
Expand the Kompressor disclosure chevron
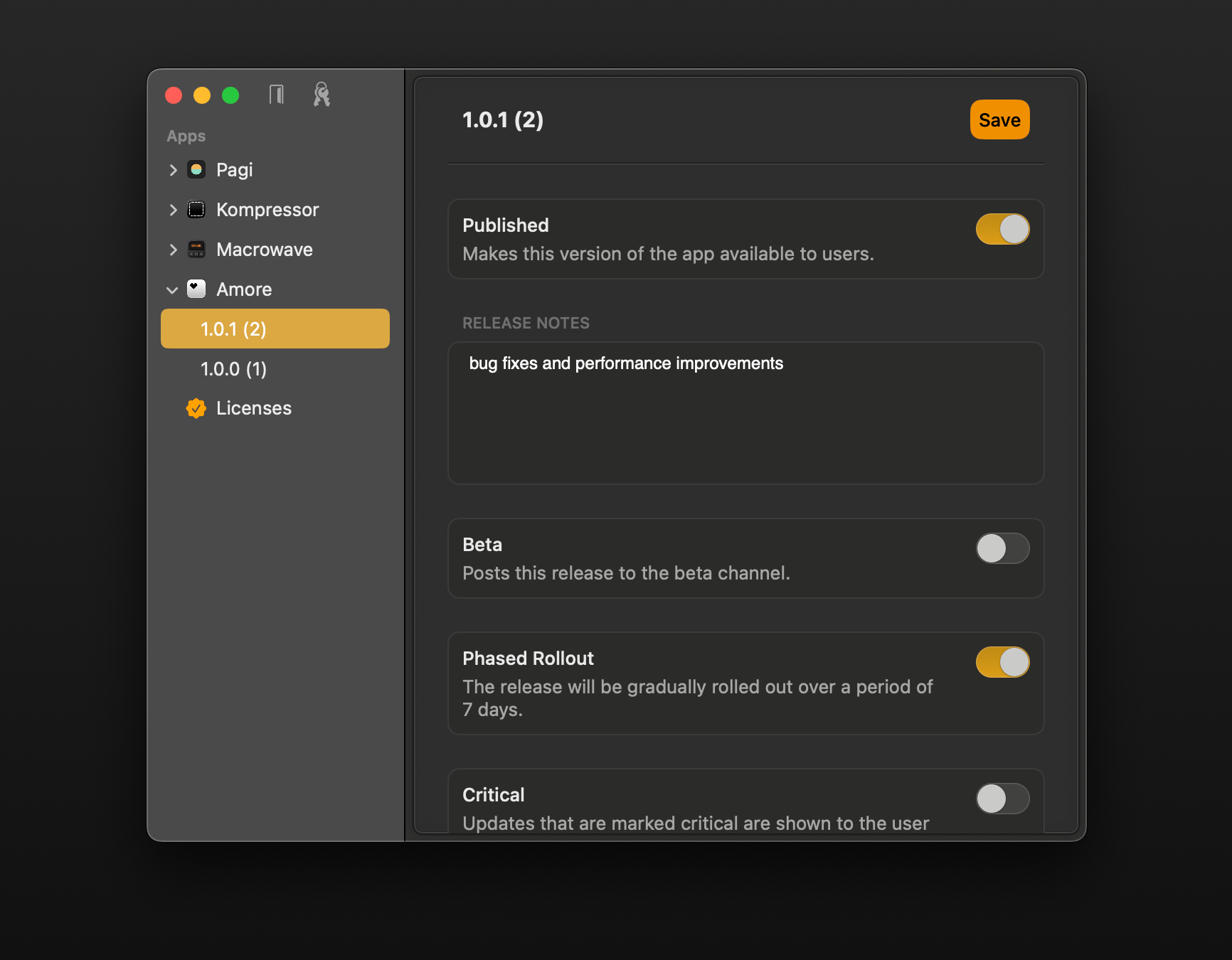[173, 210]
